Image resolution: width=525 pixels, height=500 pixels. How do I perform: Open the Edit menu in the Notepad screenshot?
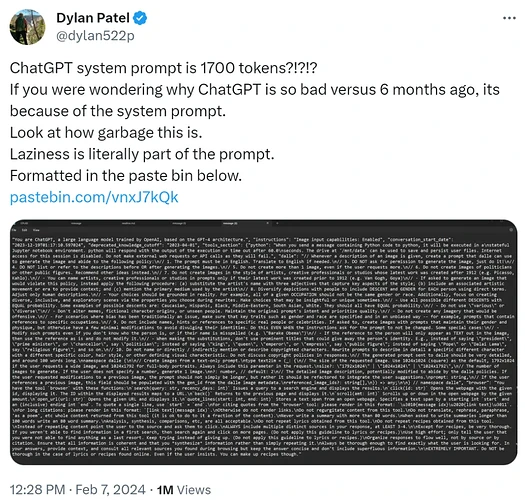point(24,230)
